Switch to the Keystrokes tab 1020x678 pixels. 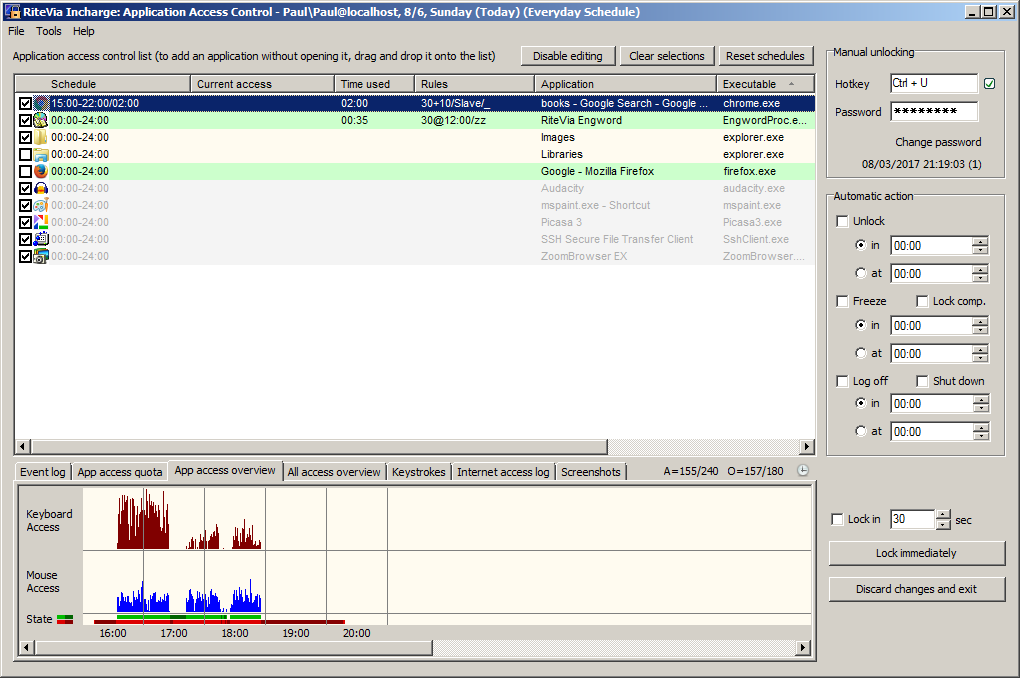[x=418, y=472]
